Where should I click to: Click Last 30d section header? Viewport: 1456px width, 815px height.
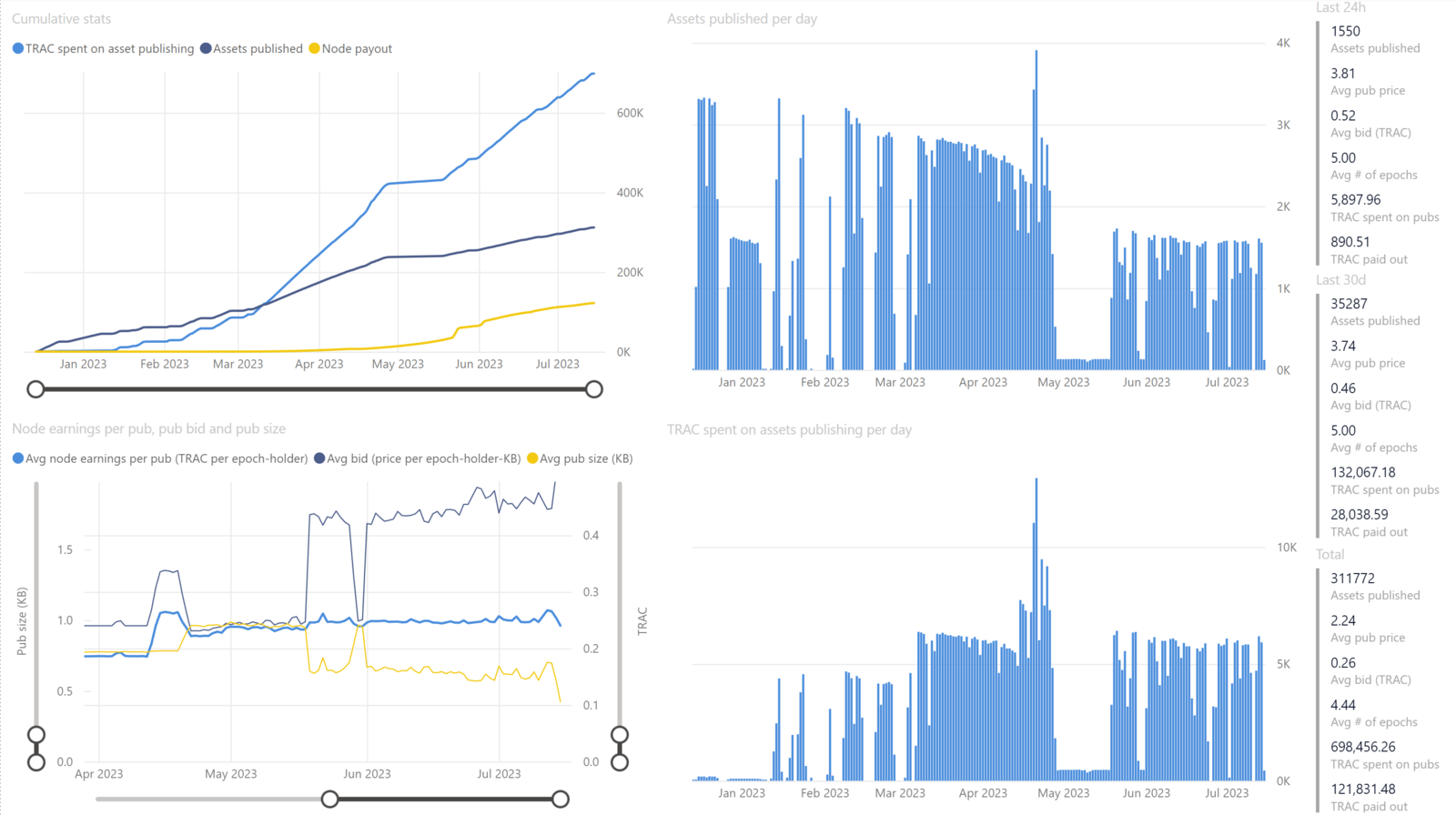(x=1340, y=280)
